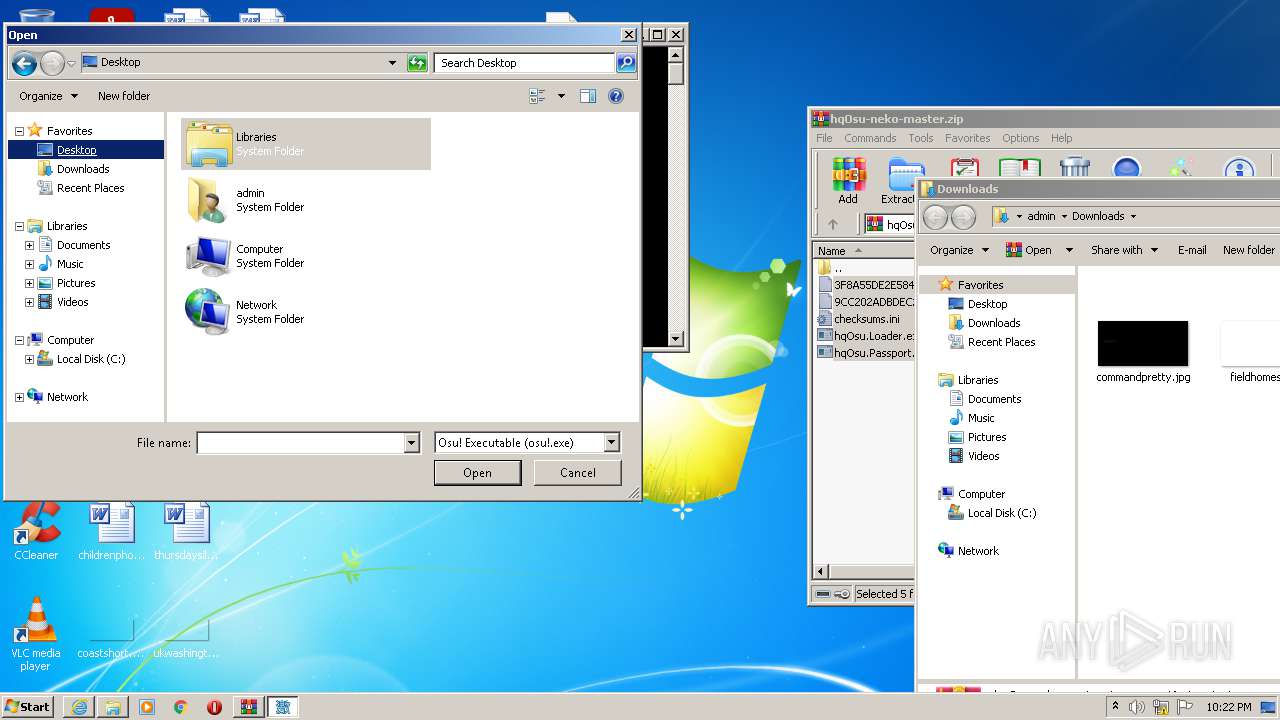This screenshot has width=1280, height=720.
Task: Click the WinRAR Add toolbar icon
Action: click(x=848, y=181)
